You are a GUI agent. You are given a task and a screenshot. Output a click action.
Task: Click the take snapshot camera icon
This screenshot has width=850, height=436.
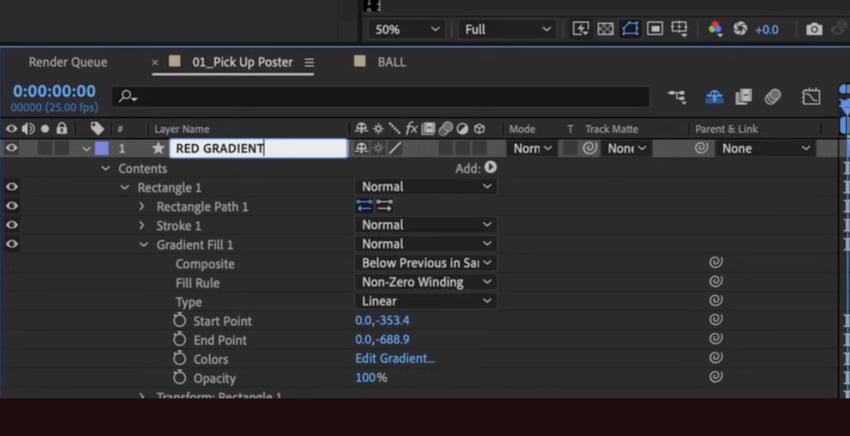[x=814, y=29]
